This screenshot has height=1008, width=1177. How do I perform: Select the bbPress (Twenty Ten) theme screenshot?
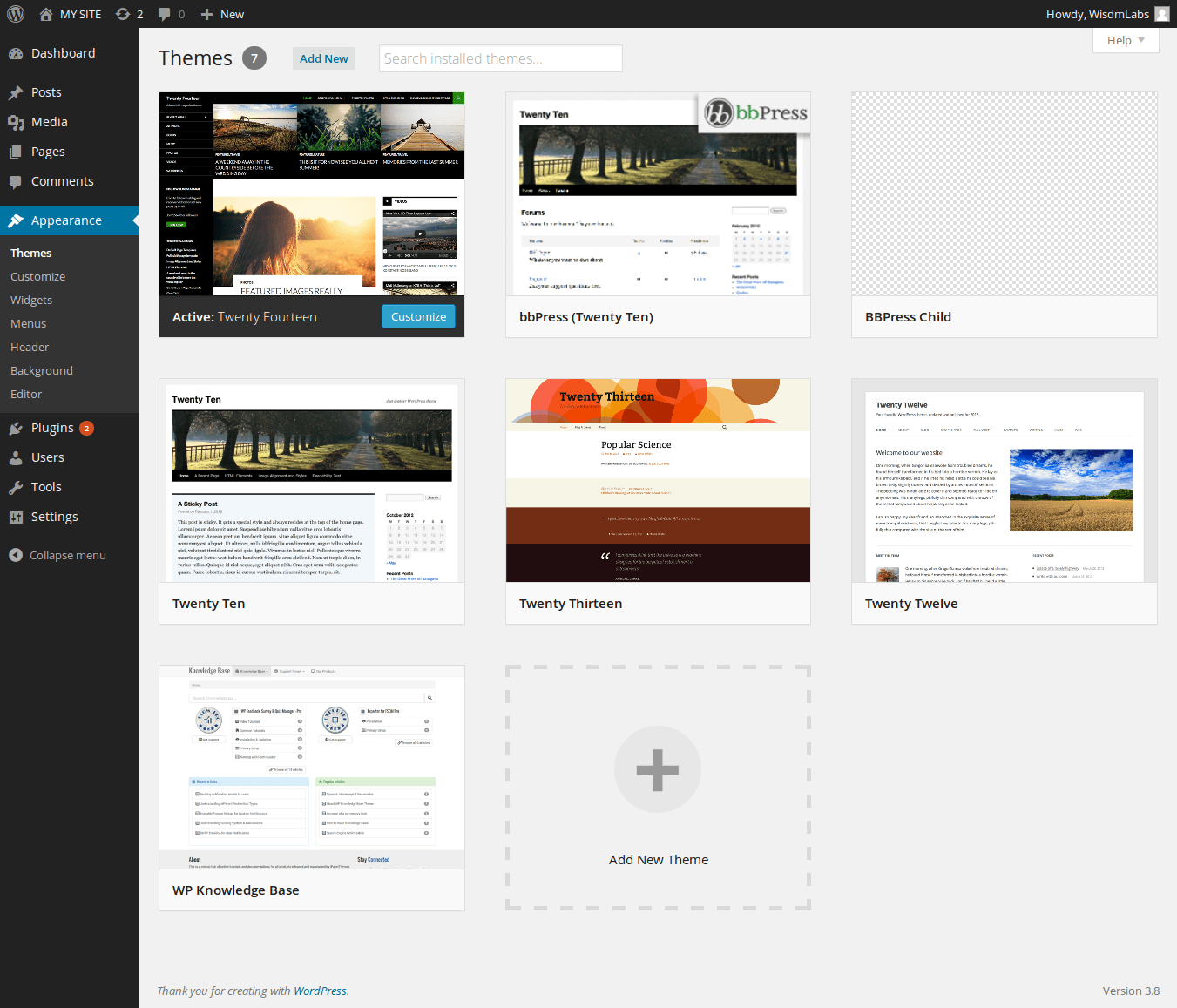coord(658,194)
